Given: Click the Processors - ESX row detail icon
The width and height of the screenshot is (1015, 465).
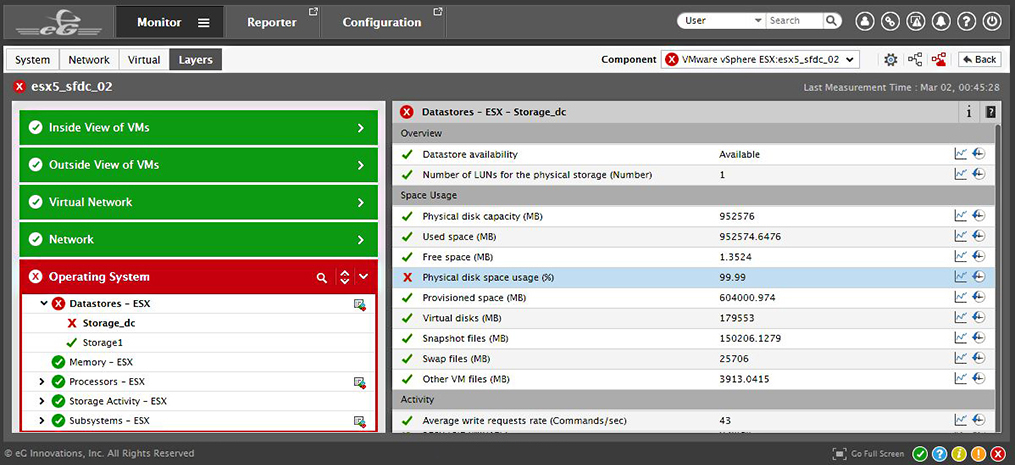Looking at the screenshot, I should (x=360, y=382).
